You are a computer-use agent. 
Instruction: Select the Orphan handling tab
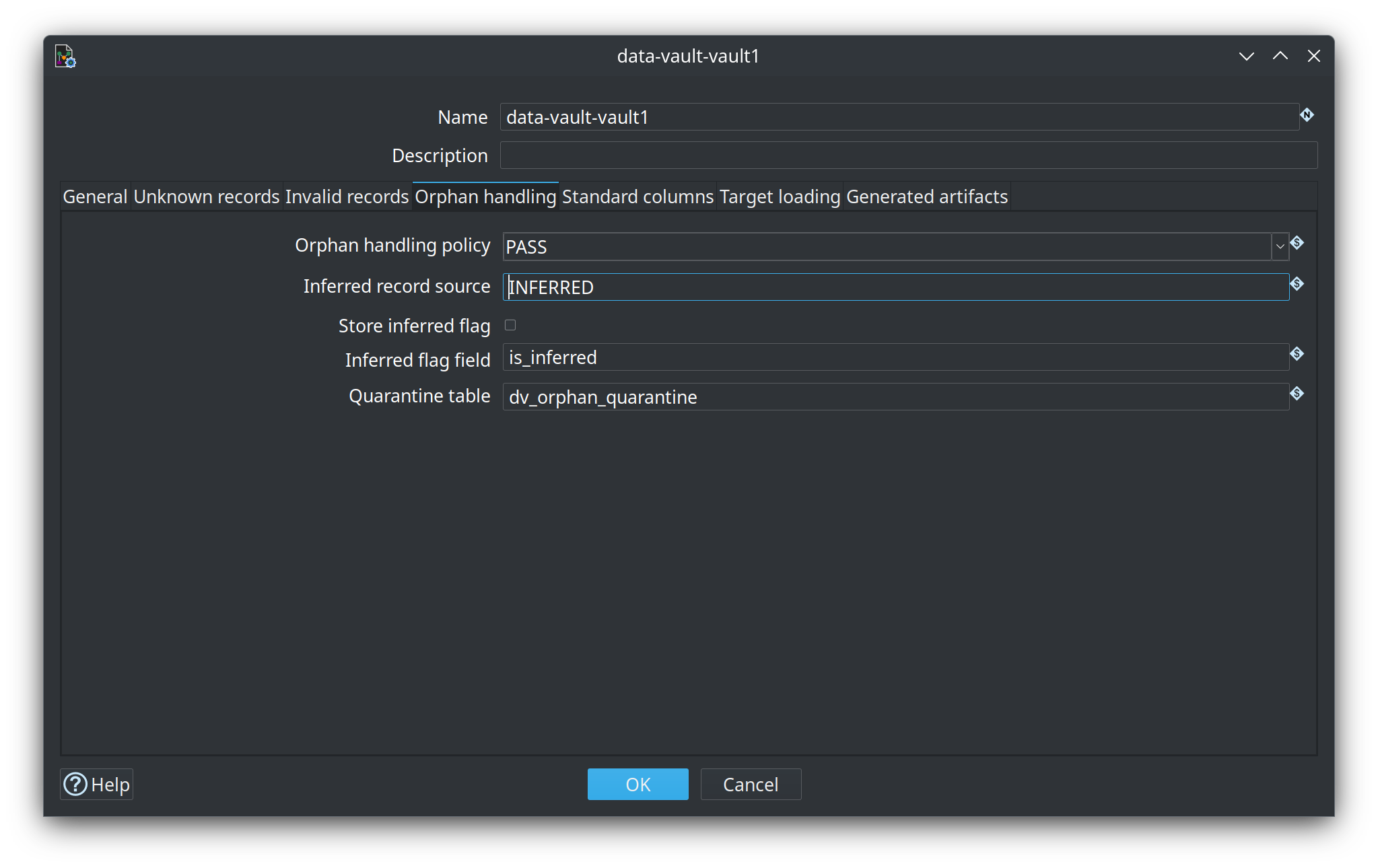tap(485, 196)
